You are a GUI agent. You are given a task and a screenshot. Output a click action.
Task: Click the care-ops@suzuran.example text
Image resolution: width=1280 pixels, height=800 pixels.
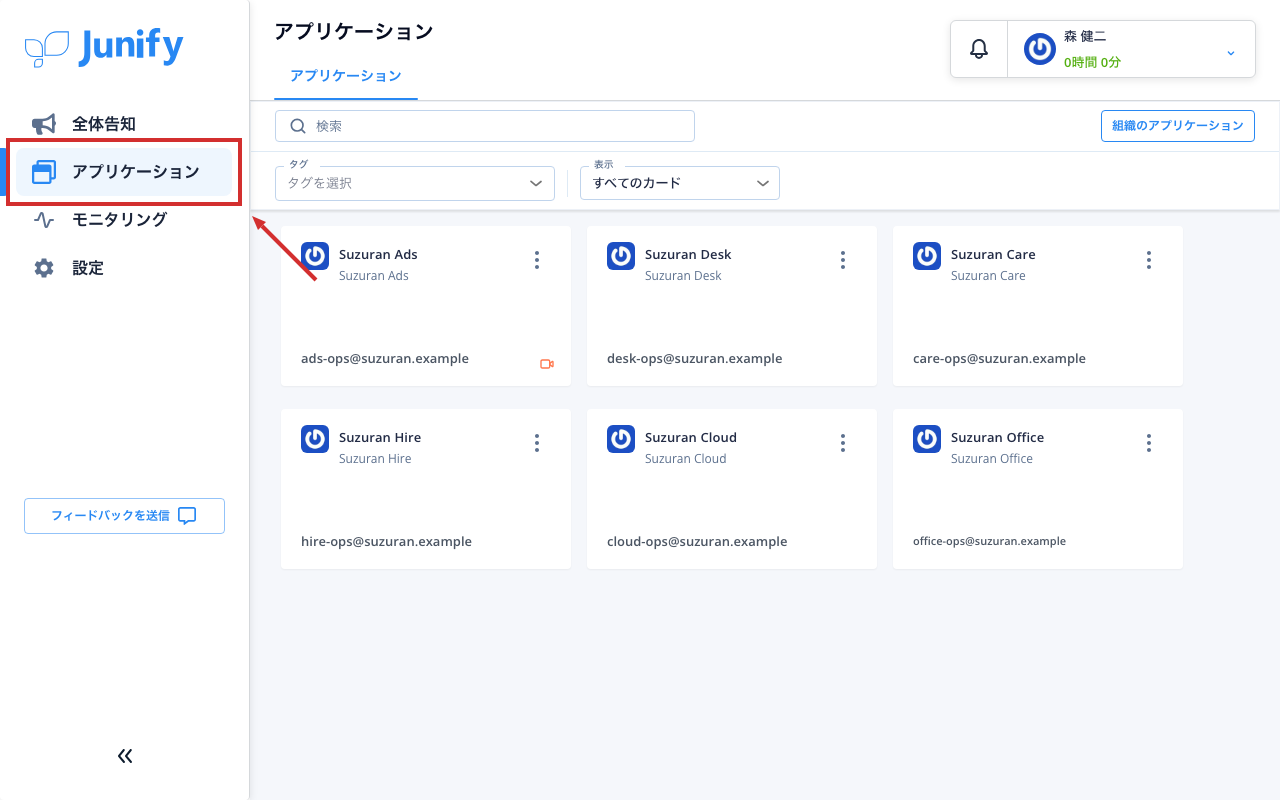click(x=999, y=359)
